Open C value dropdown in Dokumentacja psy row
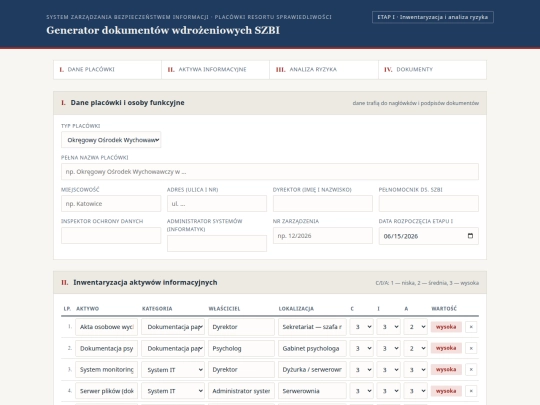 point(362,348)
